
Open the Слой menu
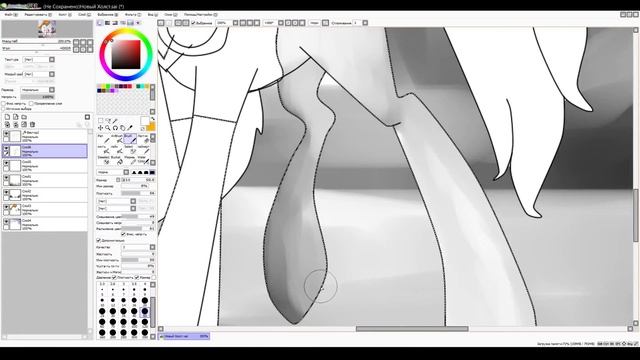click(84, 15)
